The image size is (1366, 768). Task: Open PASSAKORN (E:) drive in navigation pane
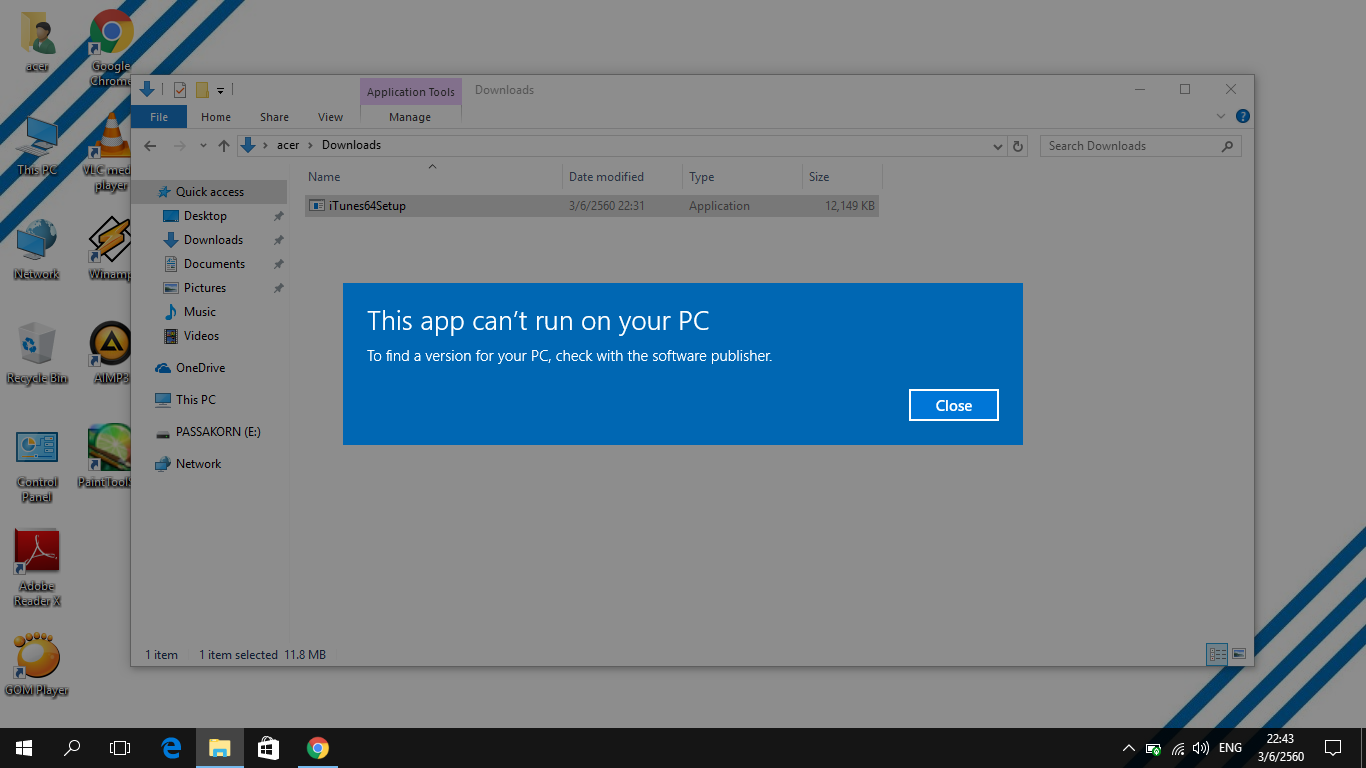coord(218,432)
